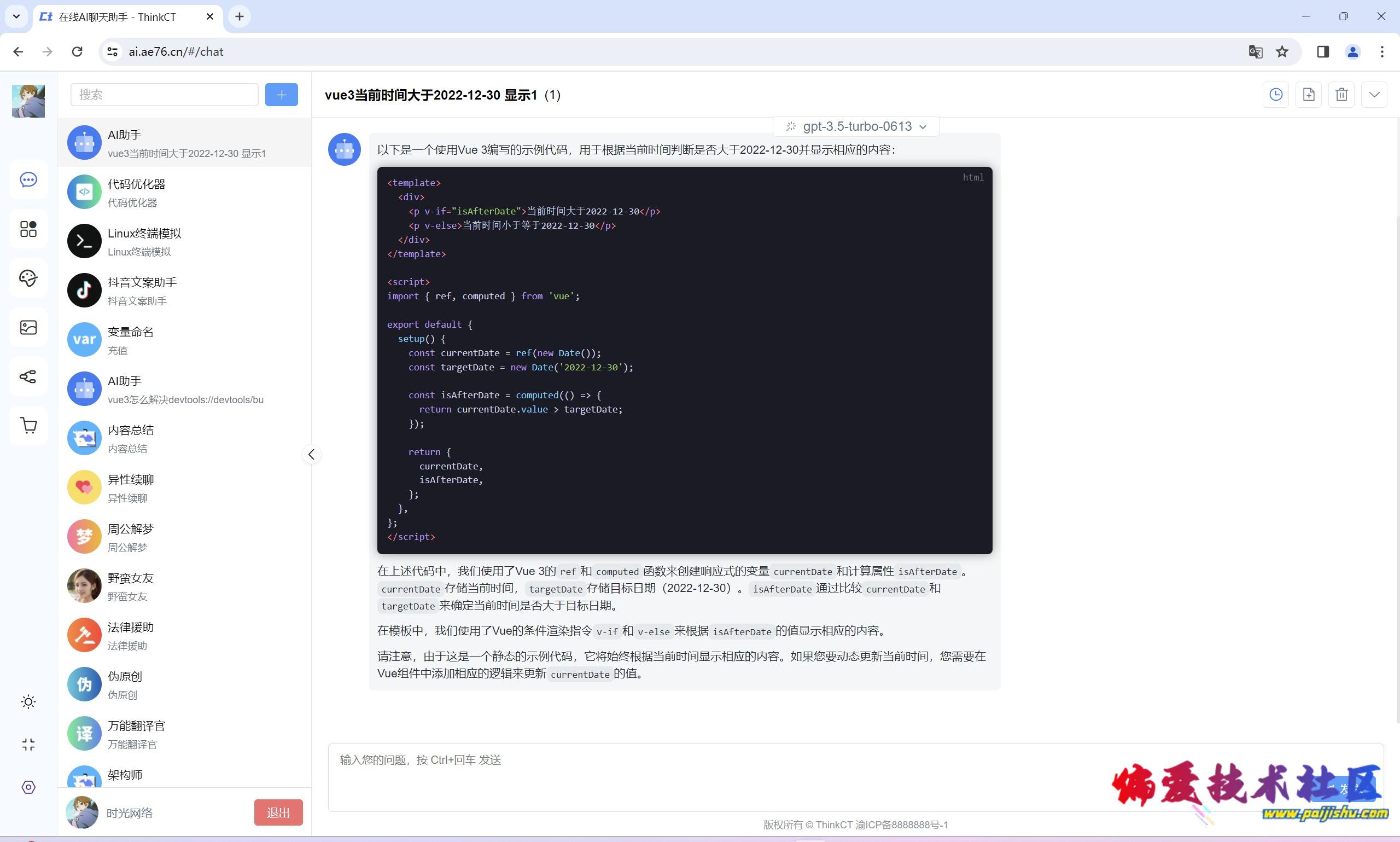Click the 退出 logout button
Image resolution: width=1400 pixels, height=842 pixels.
point(278,812)
